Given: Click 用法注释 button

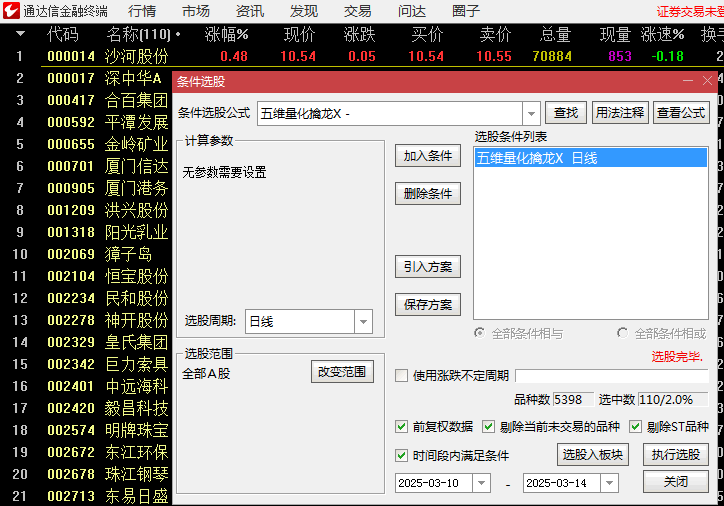Looking at the screenshot, I should coord(620,113).
